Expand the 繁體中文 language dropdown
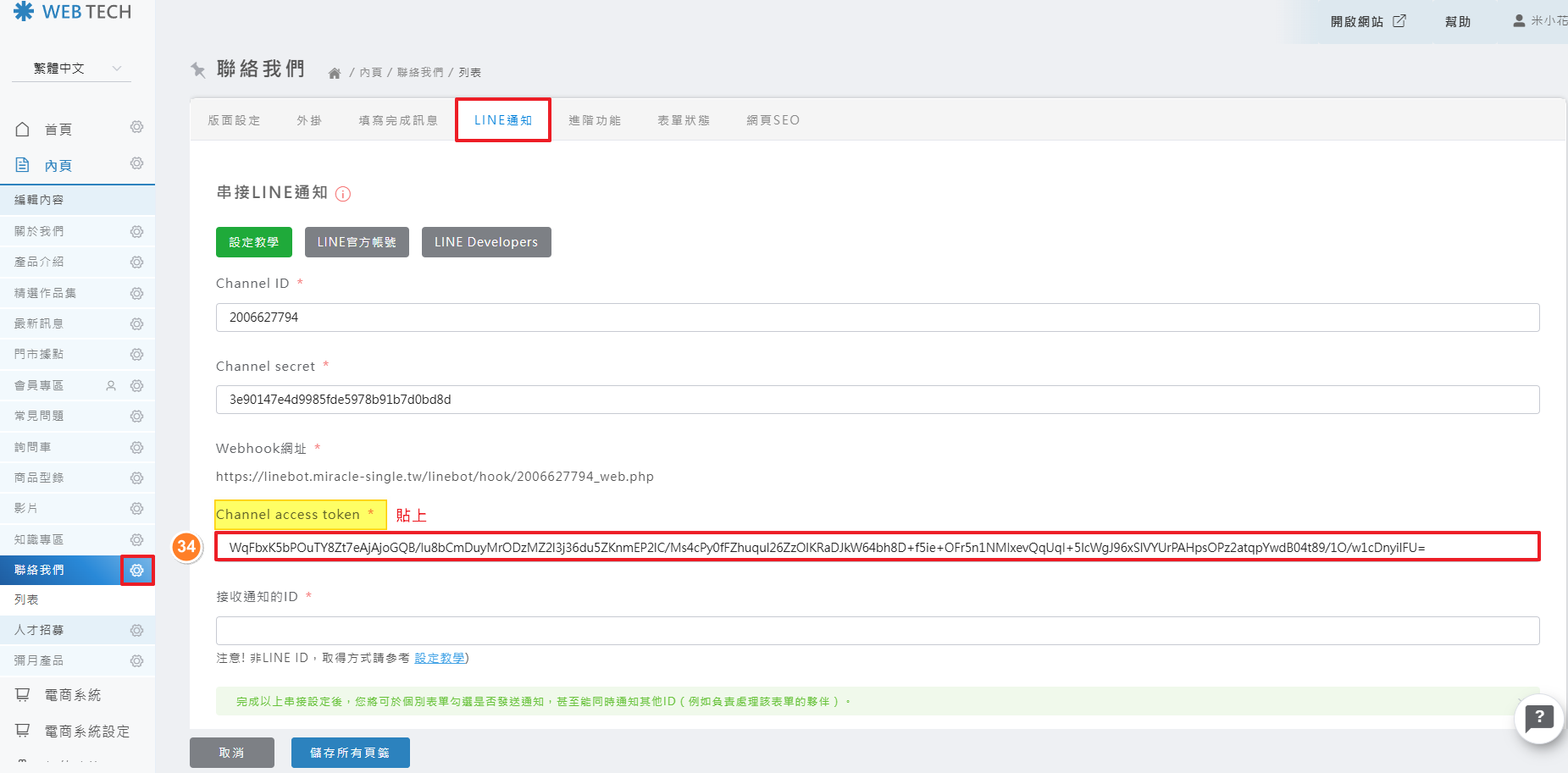 [72, 69]
